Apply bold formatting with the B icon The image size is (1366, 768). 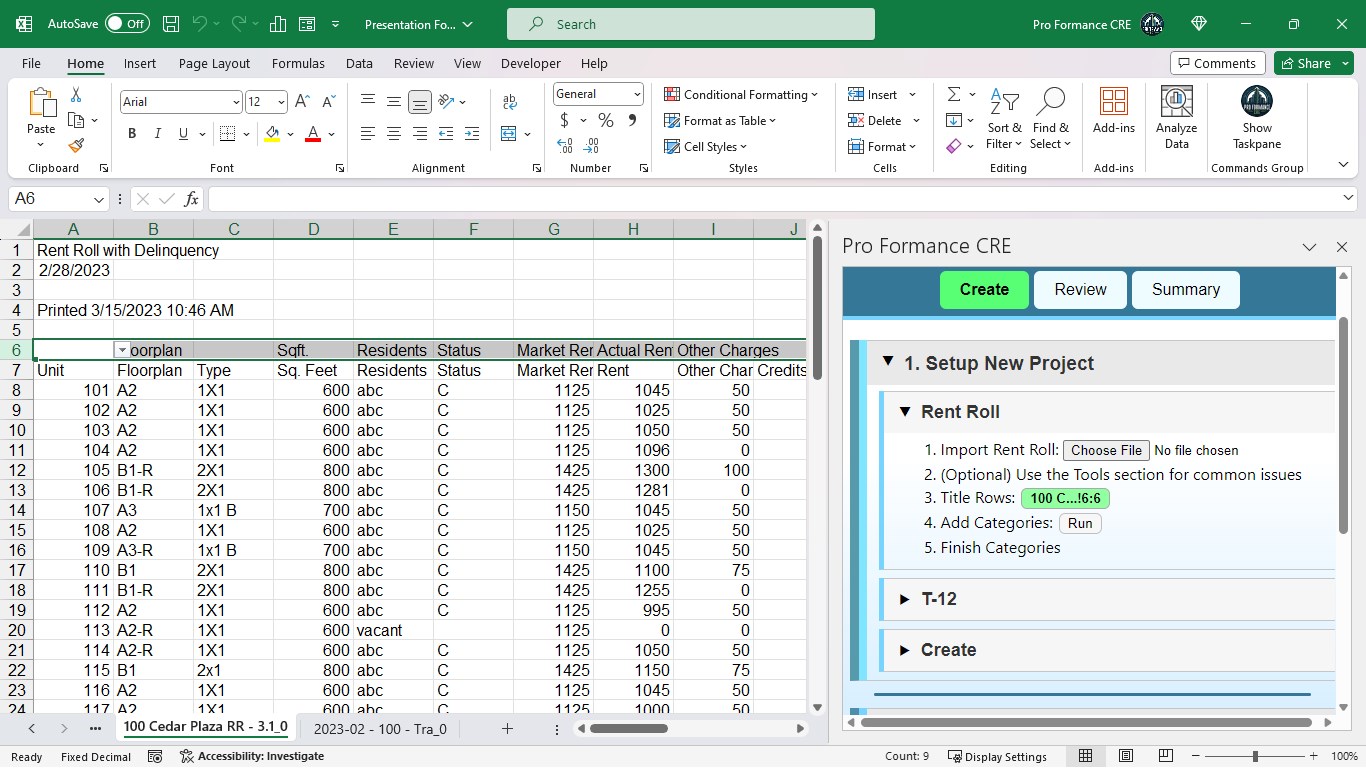(132, 134)
